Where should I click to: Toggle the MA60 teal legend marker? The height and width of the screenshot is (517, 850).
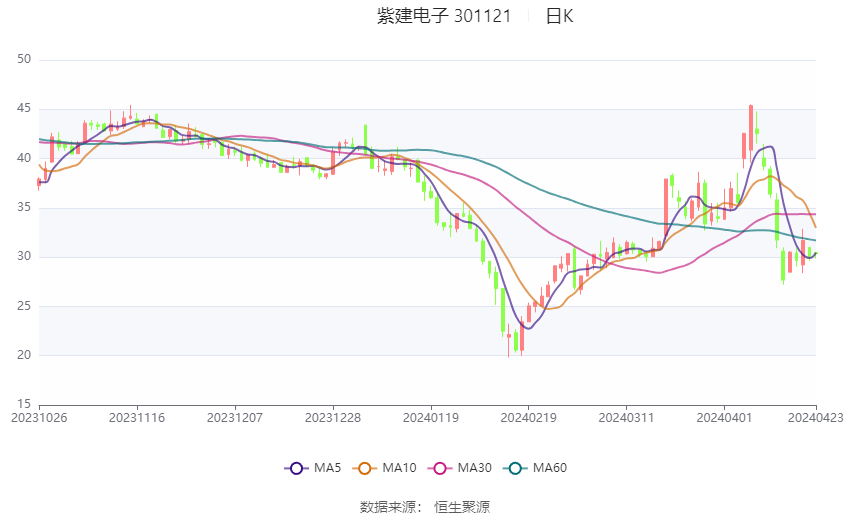(x=515, y=468)
